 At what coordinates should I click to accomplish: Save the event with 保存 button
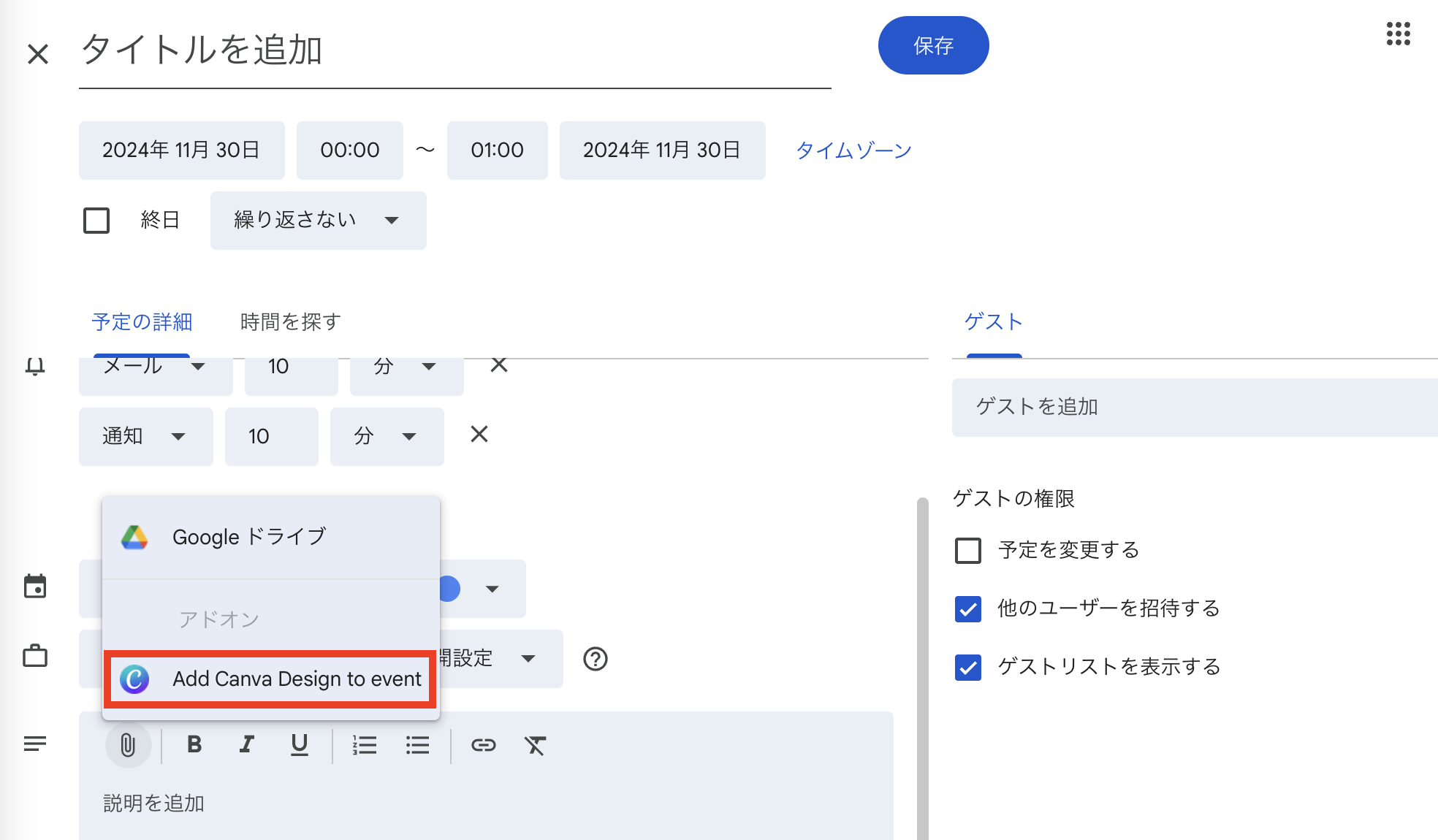point(933,45)
